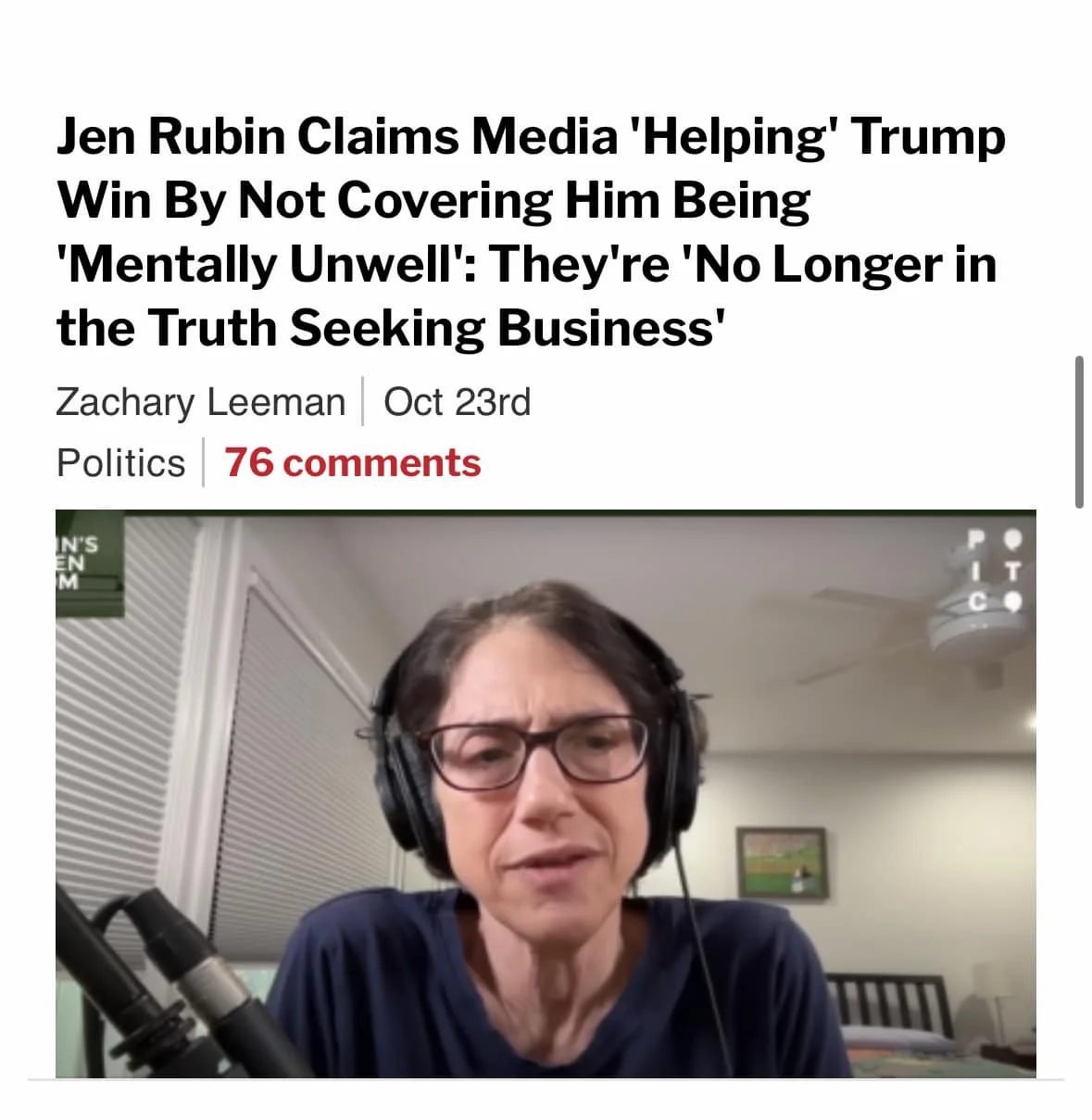View the 76 comments
Screen dimensions: 1092x1120
[x=353, y=462]
